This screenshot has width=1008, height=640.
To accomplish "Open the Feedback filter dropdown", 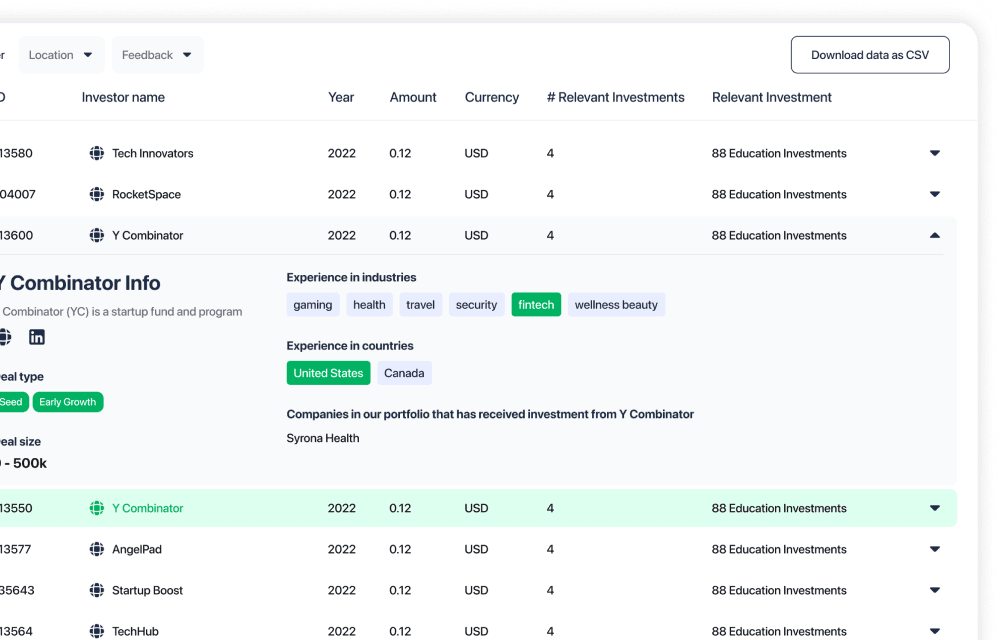I will pyautogui.click(x=157, y=55).
